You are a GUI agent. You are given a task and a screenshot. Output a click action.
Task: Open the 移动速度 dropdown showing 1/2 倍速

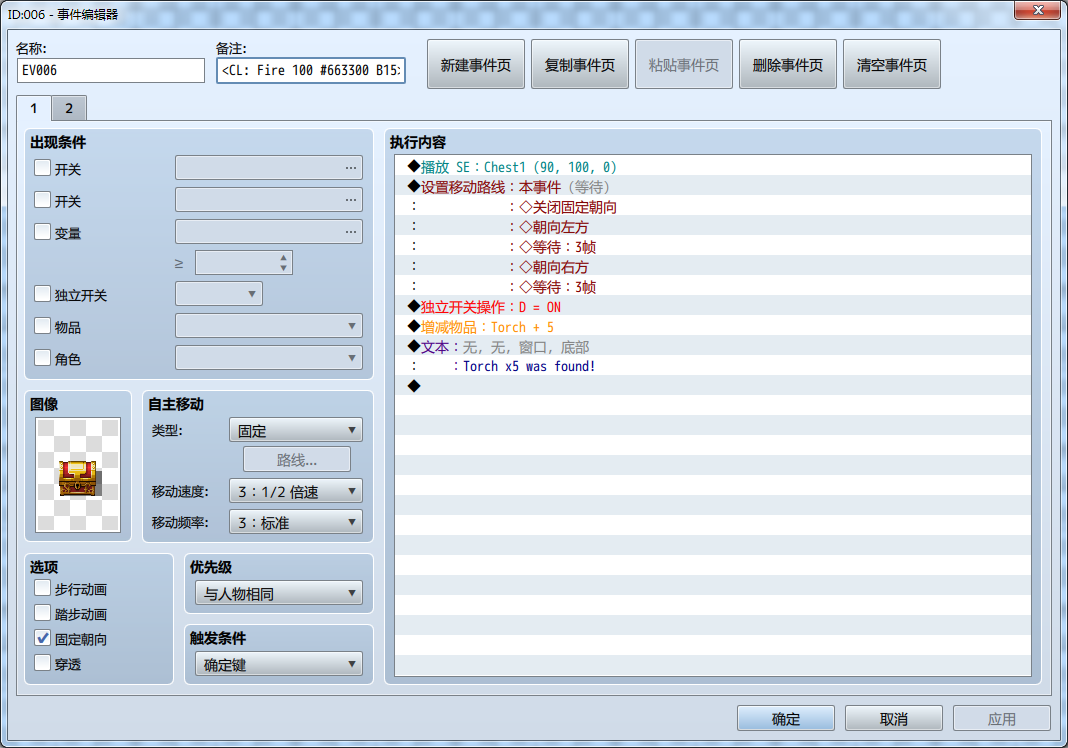coord(295,490)
